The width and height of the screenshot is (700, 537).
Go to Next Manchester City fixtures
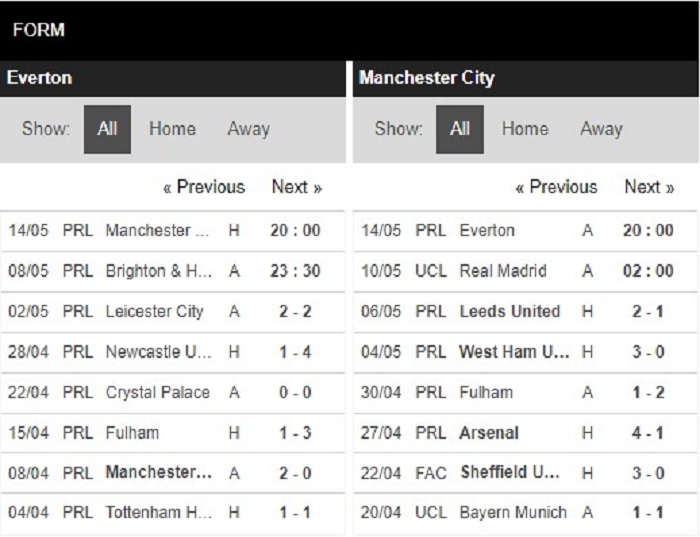pos(649,187)
